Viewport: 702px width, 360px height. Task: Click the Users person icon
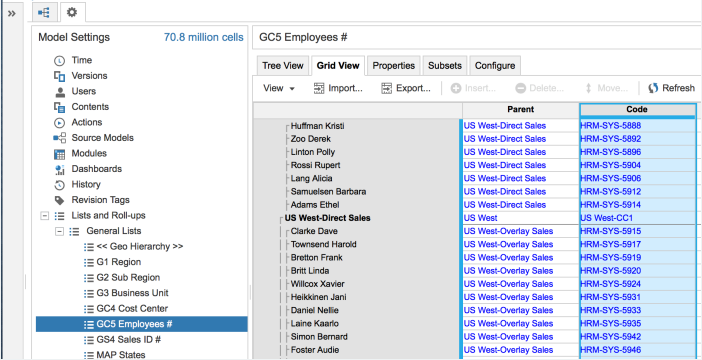tap(60, 92)
